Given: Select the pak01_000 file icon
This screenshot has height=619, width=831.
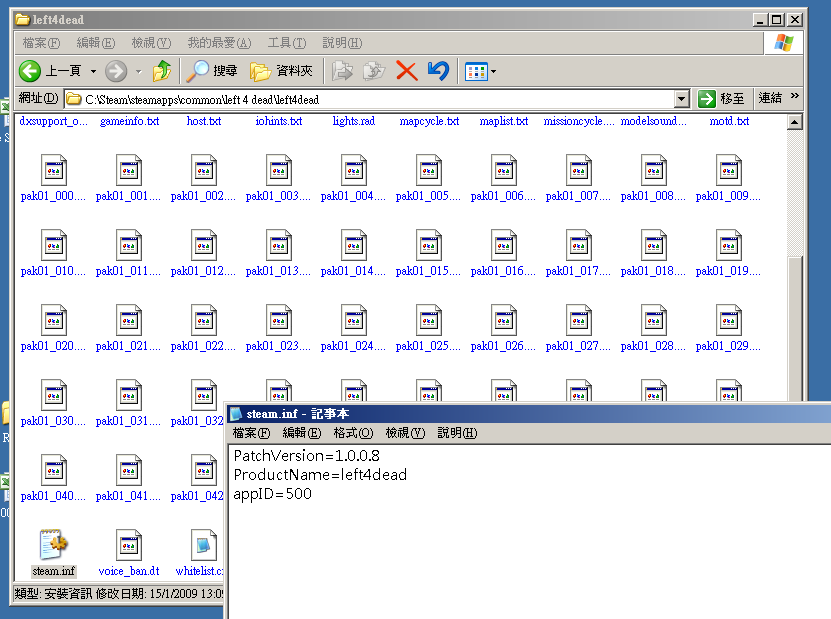Looking at the screenshot, I should (53, 171).
